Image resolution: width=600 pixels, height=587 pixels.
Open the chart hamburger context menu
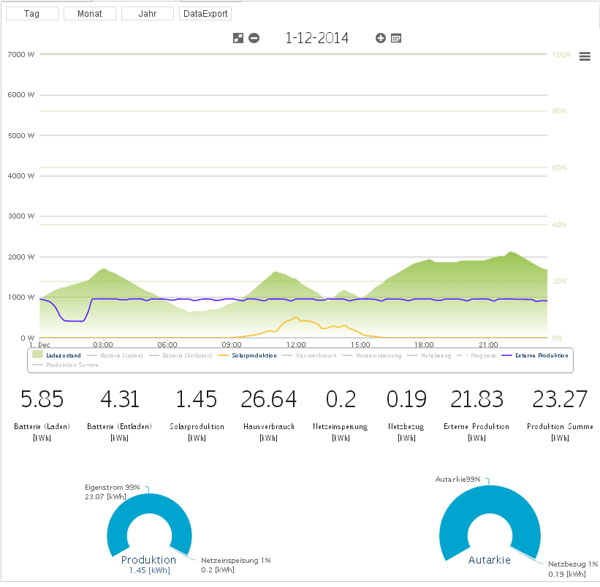tap(585, 57)
